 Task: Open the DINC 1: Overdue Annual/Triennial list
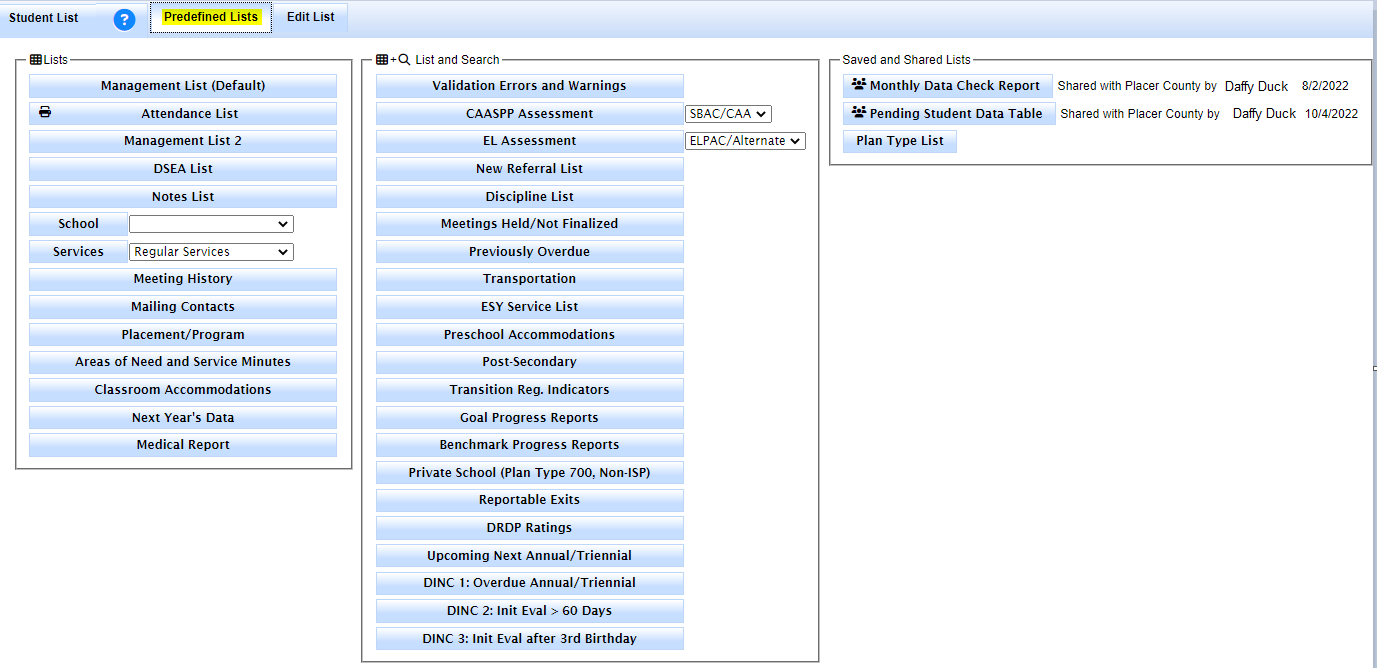(x=529, y=582)
